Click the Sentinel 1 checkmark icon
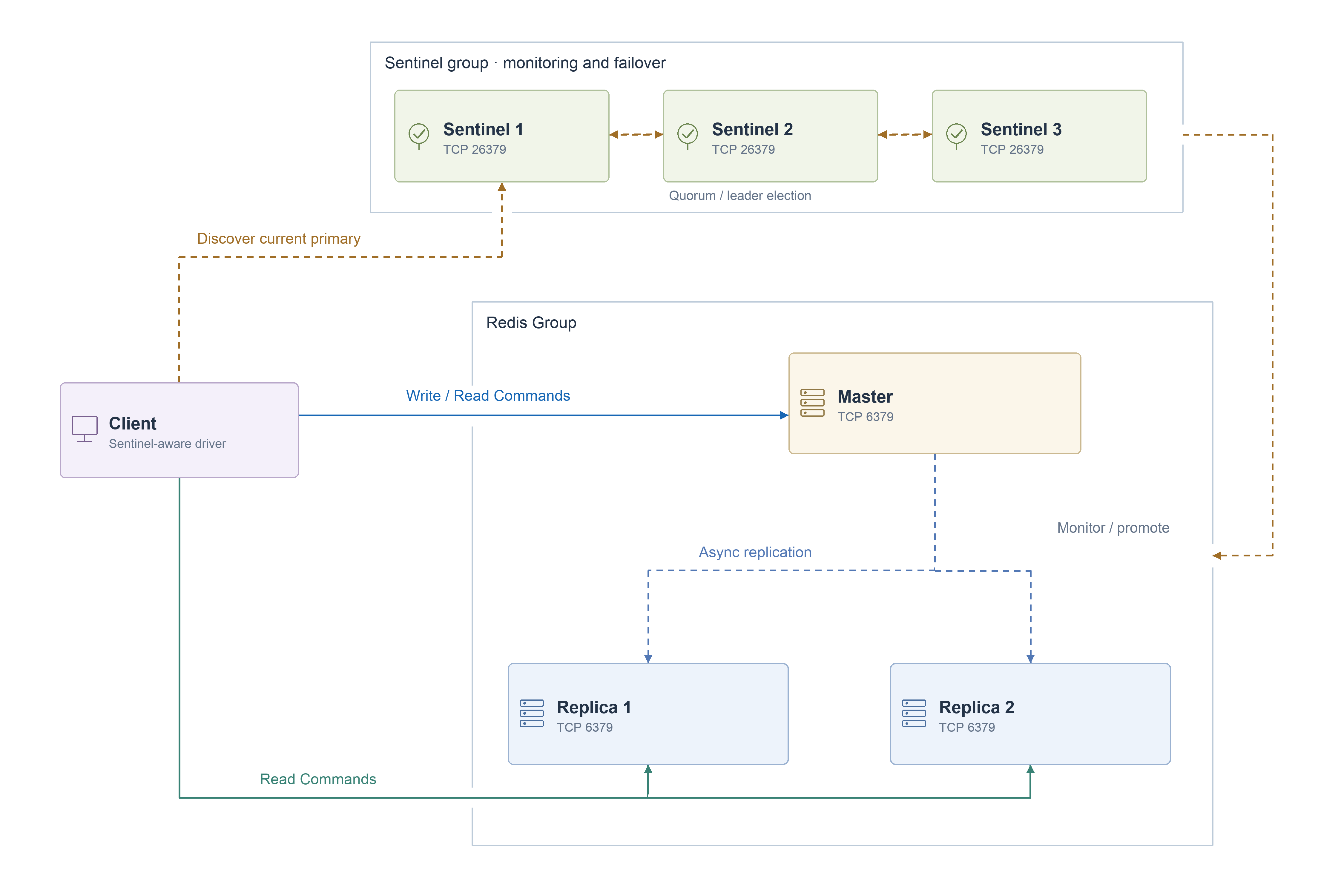This screenshot has width=1338, height=896. tap(419, 136)
